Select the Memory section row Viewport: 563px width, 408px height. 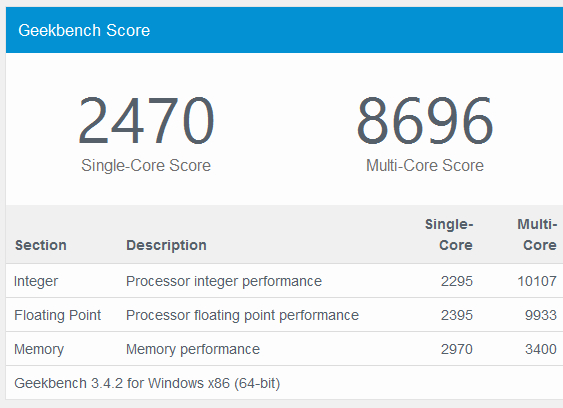(x=284, y=349)
